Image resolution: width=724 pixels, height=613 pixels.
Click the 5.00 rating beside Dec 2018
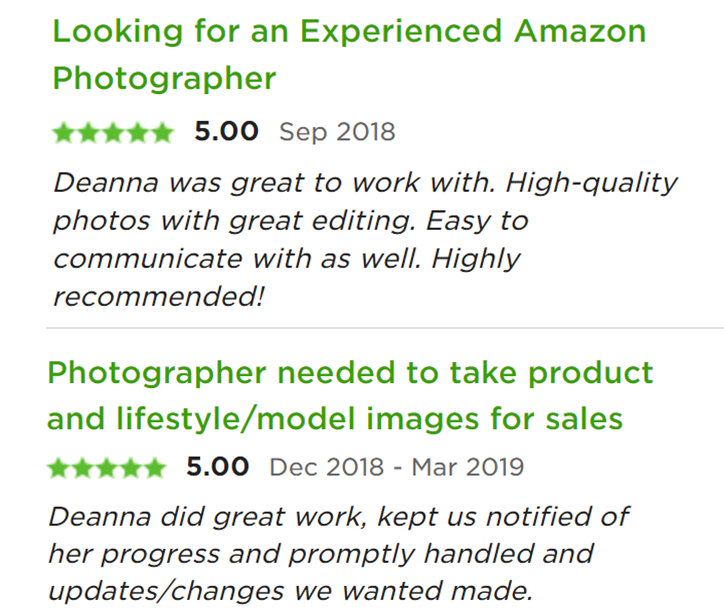pos(217,466)
